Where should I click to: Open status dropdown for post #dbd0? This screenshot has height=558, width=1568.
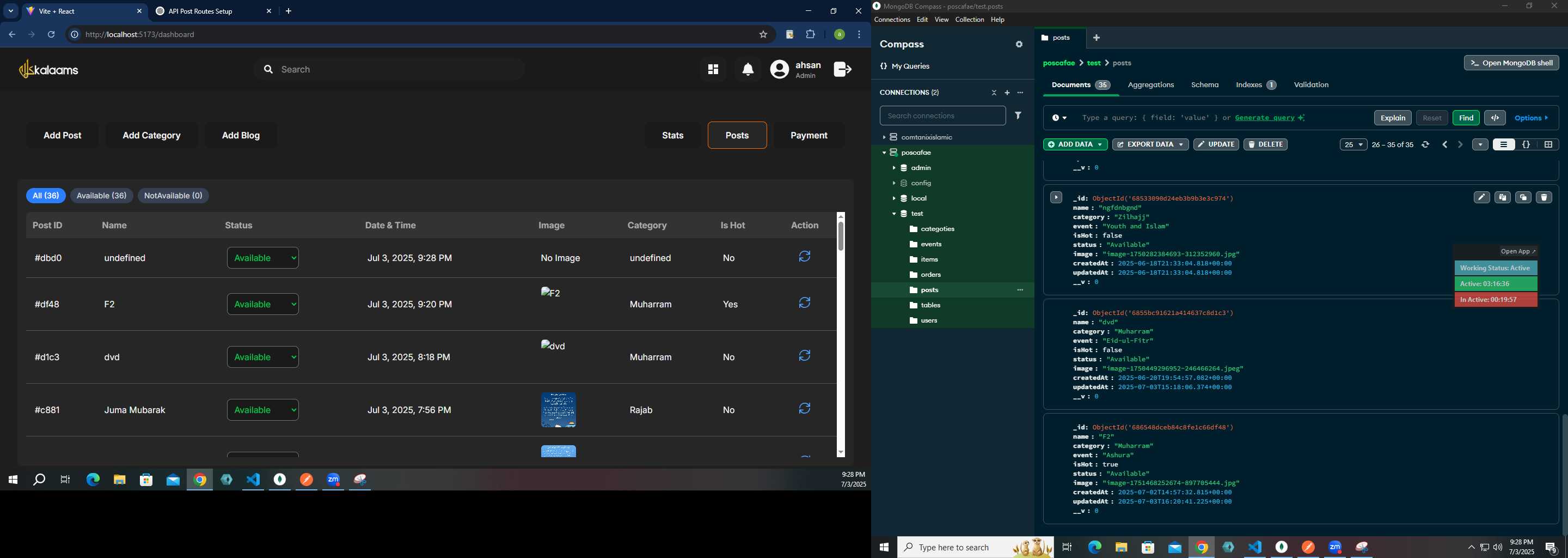(x=263, y=258)
